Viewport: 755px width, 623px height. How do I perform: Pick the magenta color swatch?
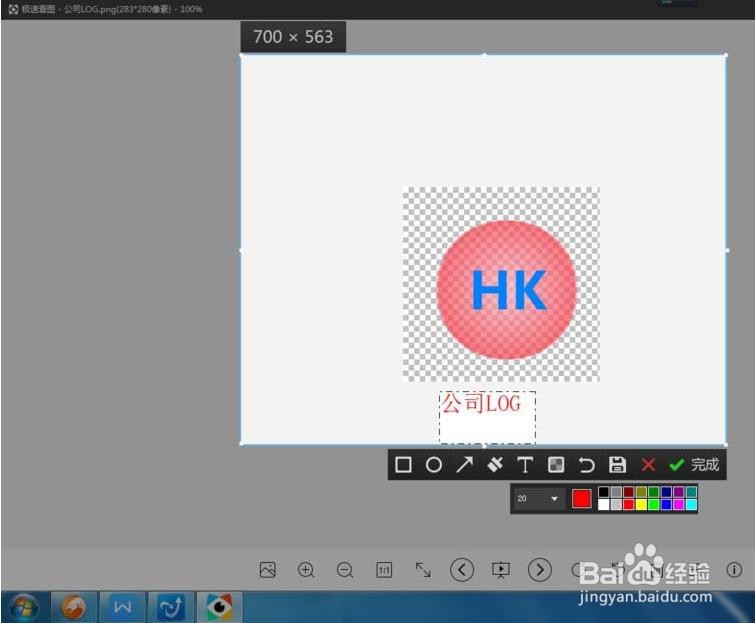[x=679, y=505]
